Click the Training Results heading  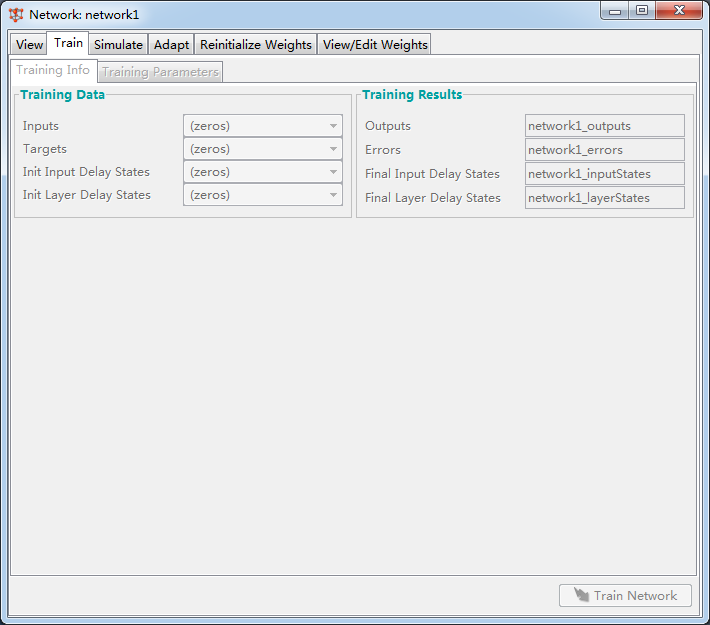coord(412,94)
